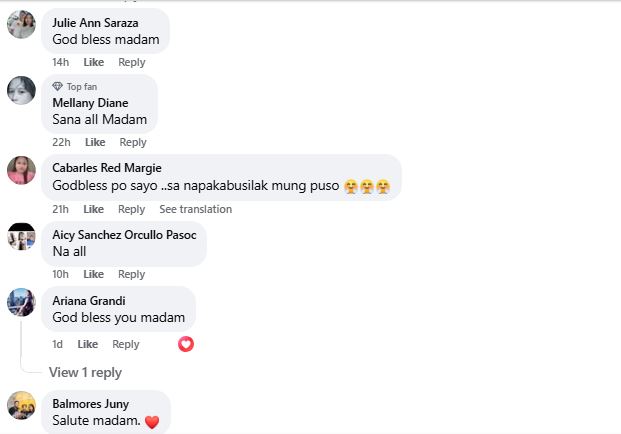The width and height of the screenshot is (621, 434).
Task: Click the 14h timestamp on Julie's comment
Action: tap(60, 62)
